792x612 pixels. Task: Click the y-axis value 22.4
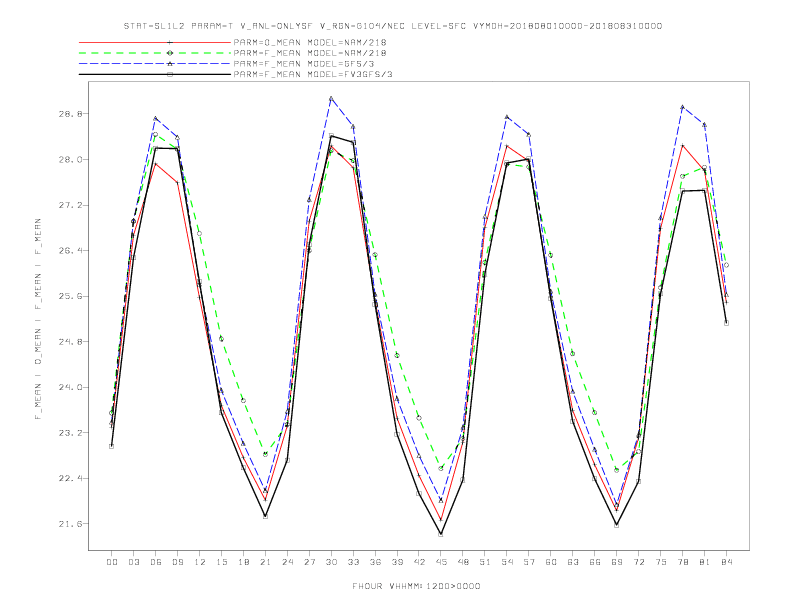[x=70, y=478]
